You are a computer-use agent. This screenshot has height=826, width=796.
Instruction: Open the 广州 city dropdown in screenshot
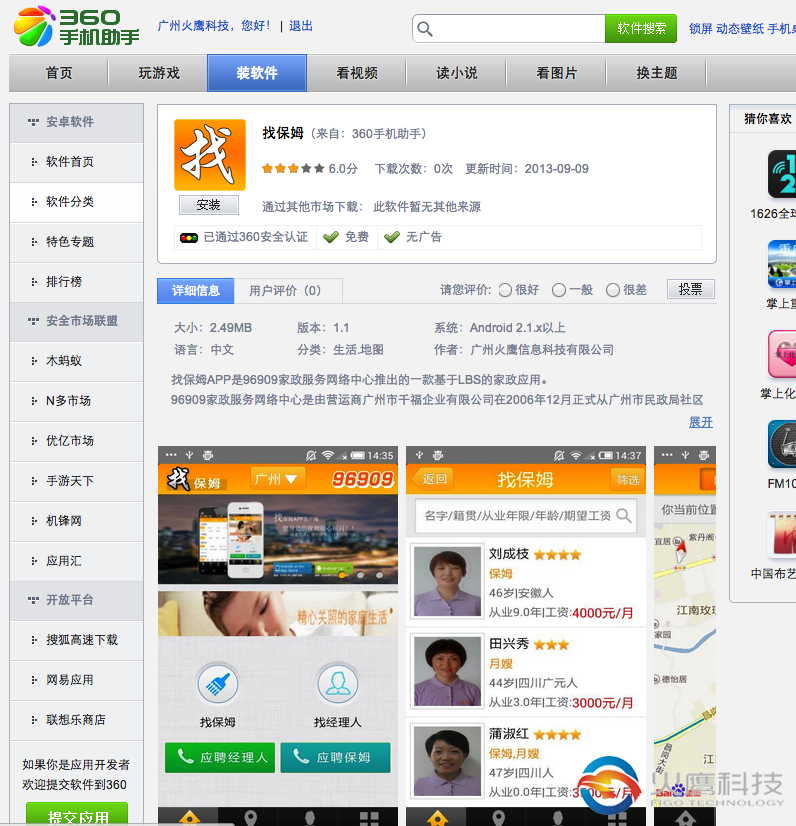tap(277, 479)
